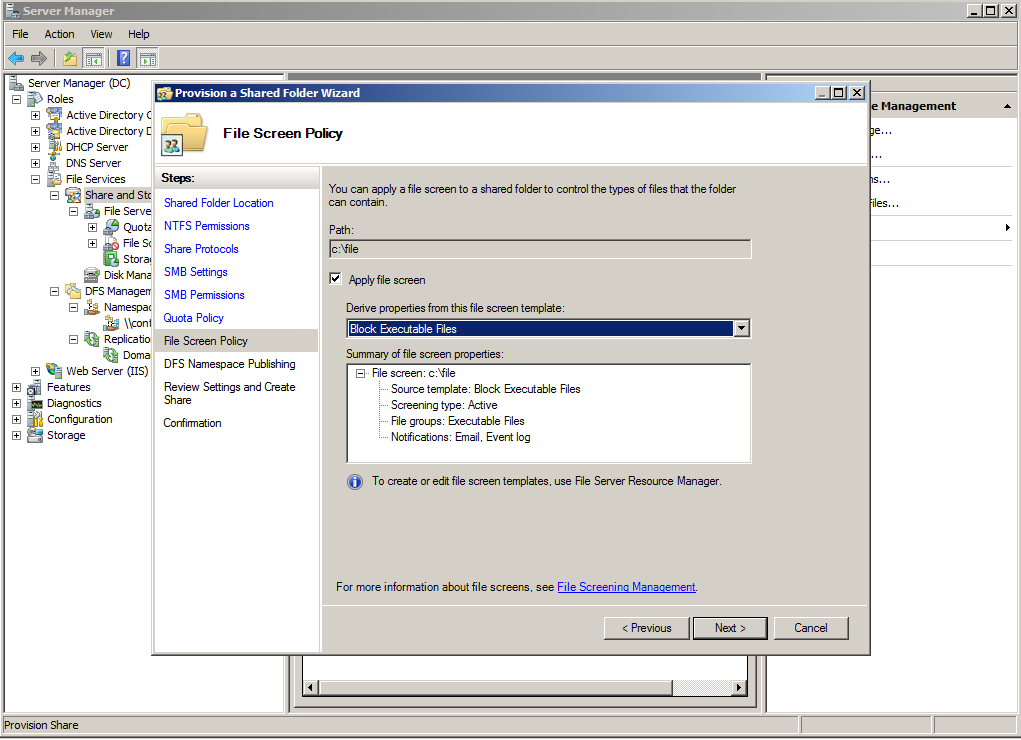
Task: Click the Previous button
Action: tap(646, 628)
